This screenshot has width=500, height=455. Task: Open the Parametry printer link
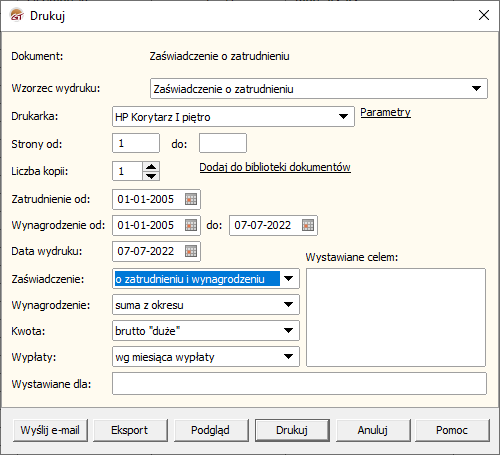pos(385,112)
